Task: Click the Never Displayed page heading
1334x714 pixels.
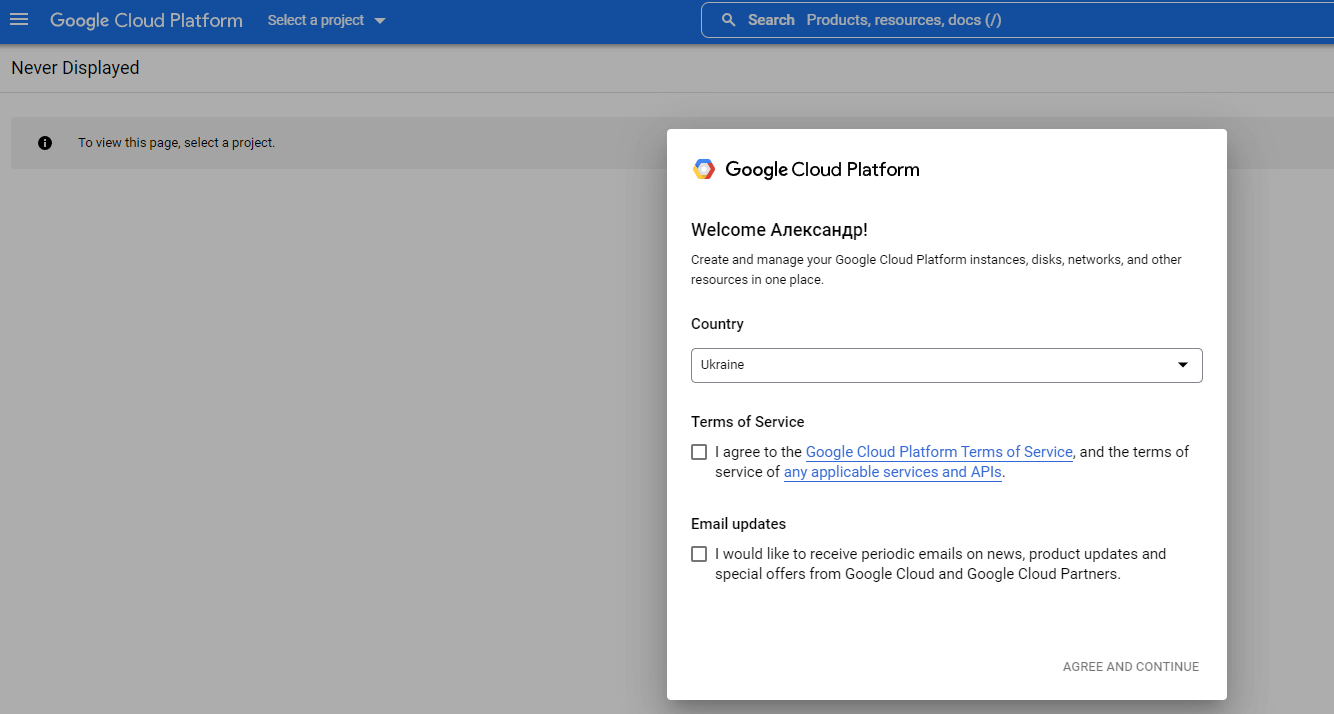Action: [x=75, y=68]
